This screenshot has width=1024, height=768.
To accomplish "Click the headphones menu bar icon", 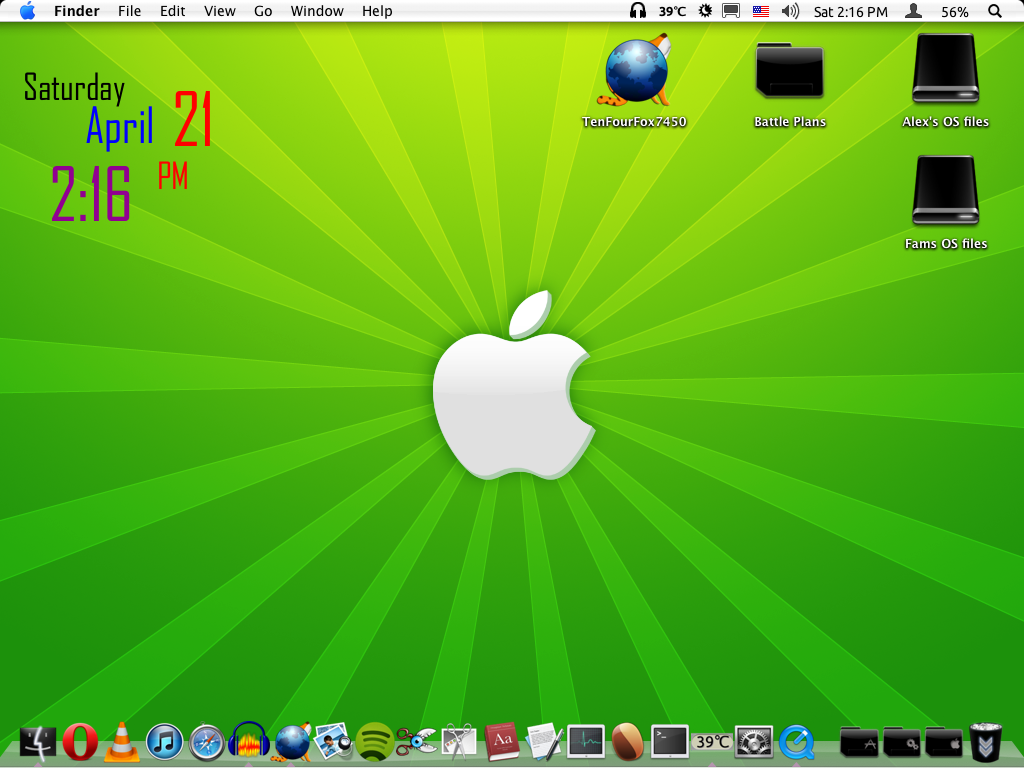I will click(637, 10).
